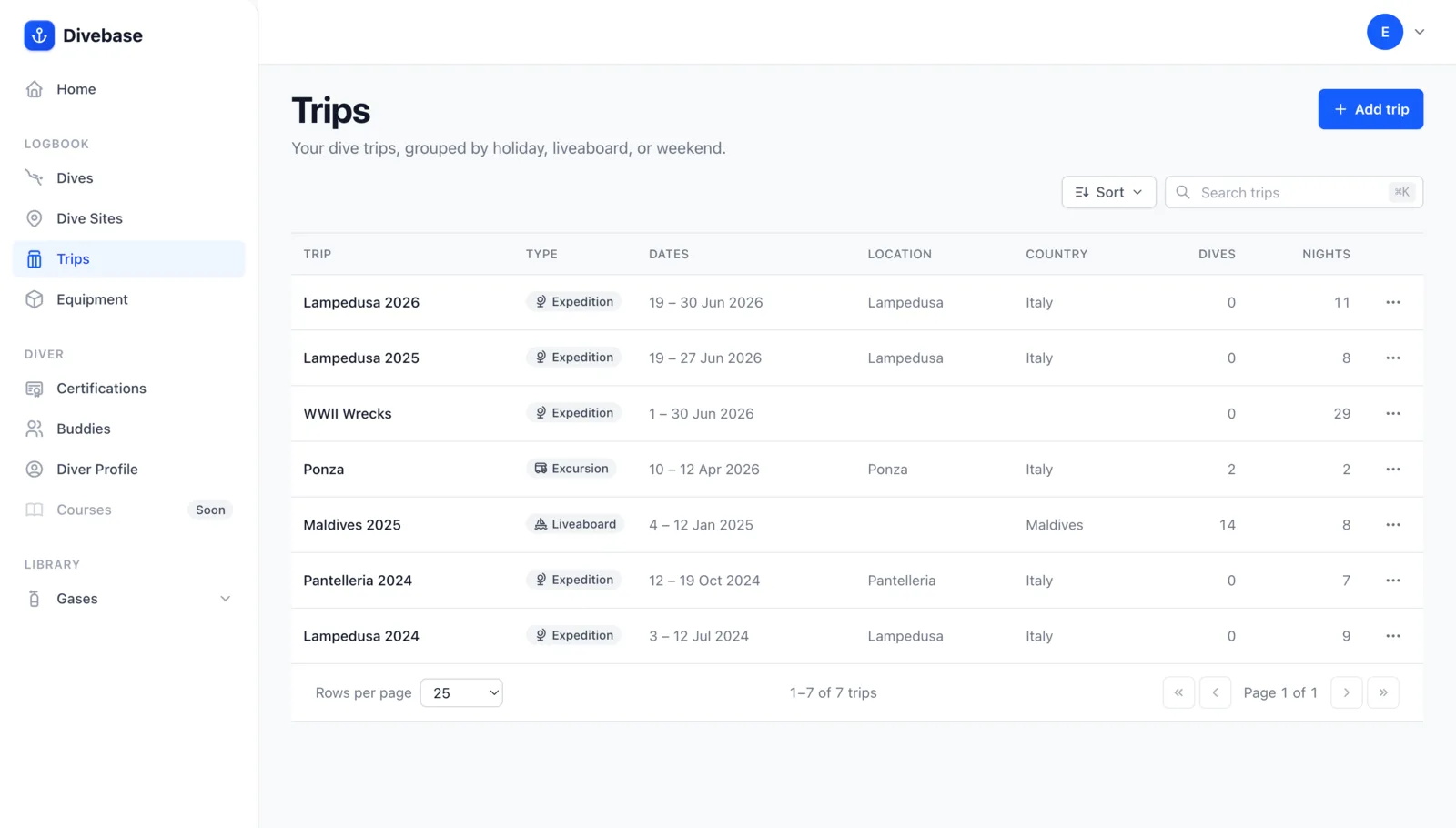Open the Maldives 2025 trip
1456x828 pixels.
coord(352,524)
